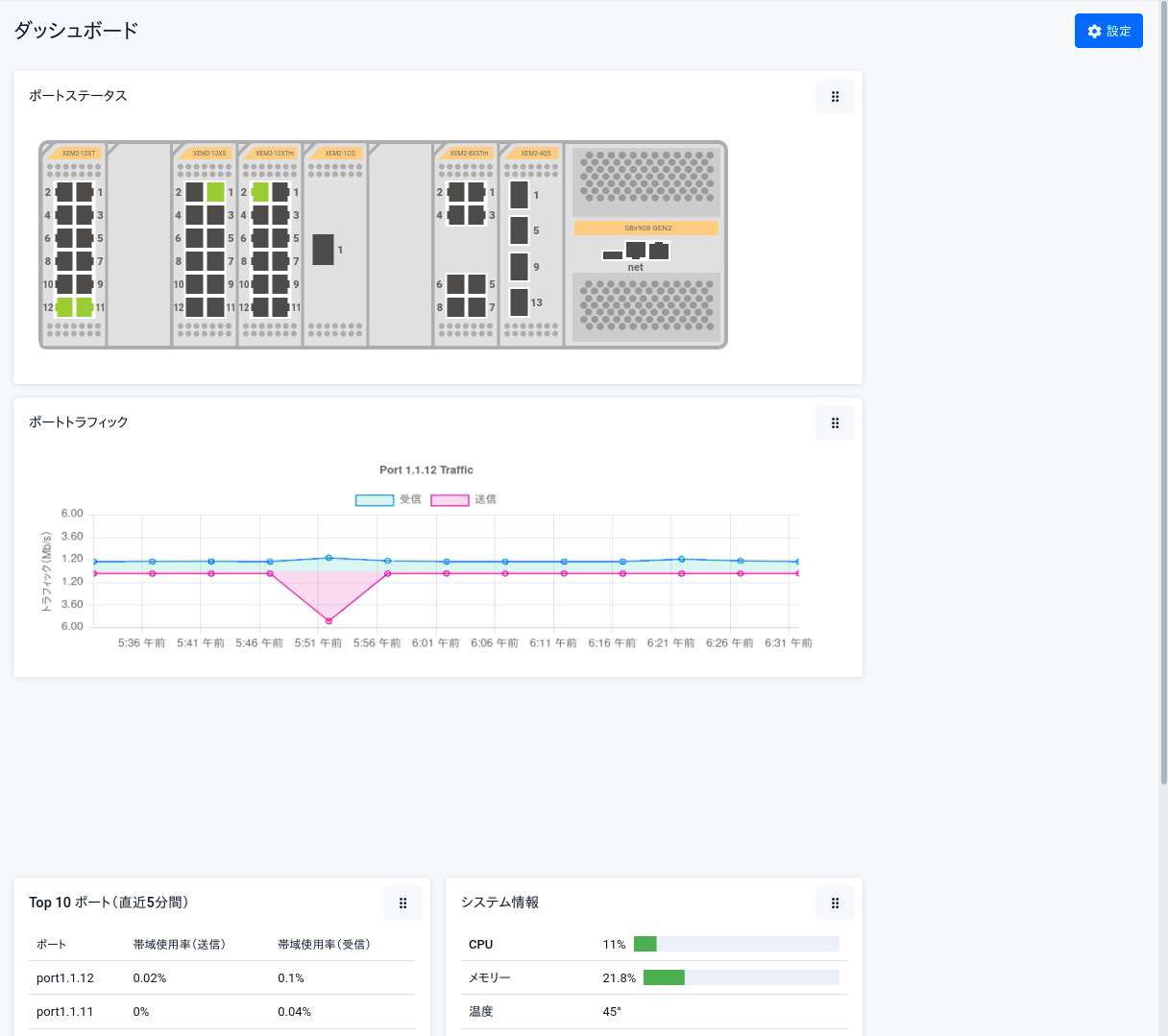Toggle the 送信 legend series in the chart

coord(450,499)
